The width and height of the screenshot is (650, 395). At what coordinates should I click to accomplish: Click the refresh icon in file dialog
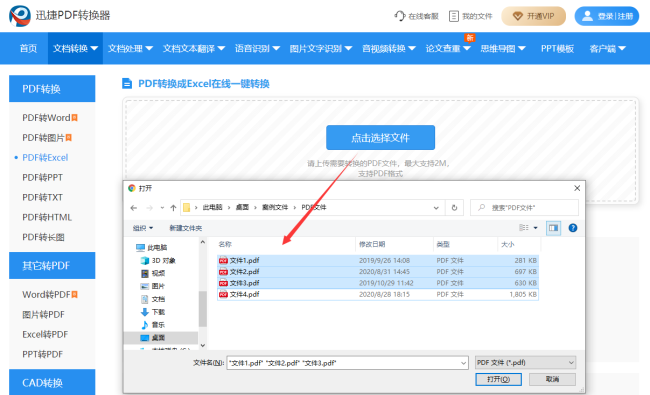pyautogui.click(x=454, y=208)
